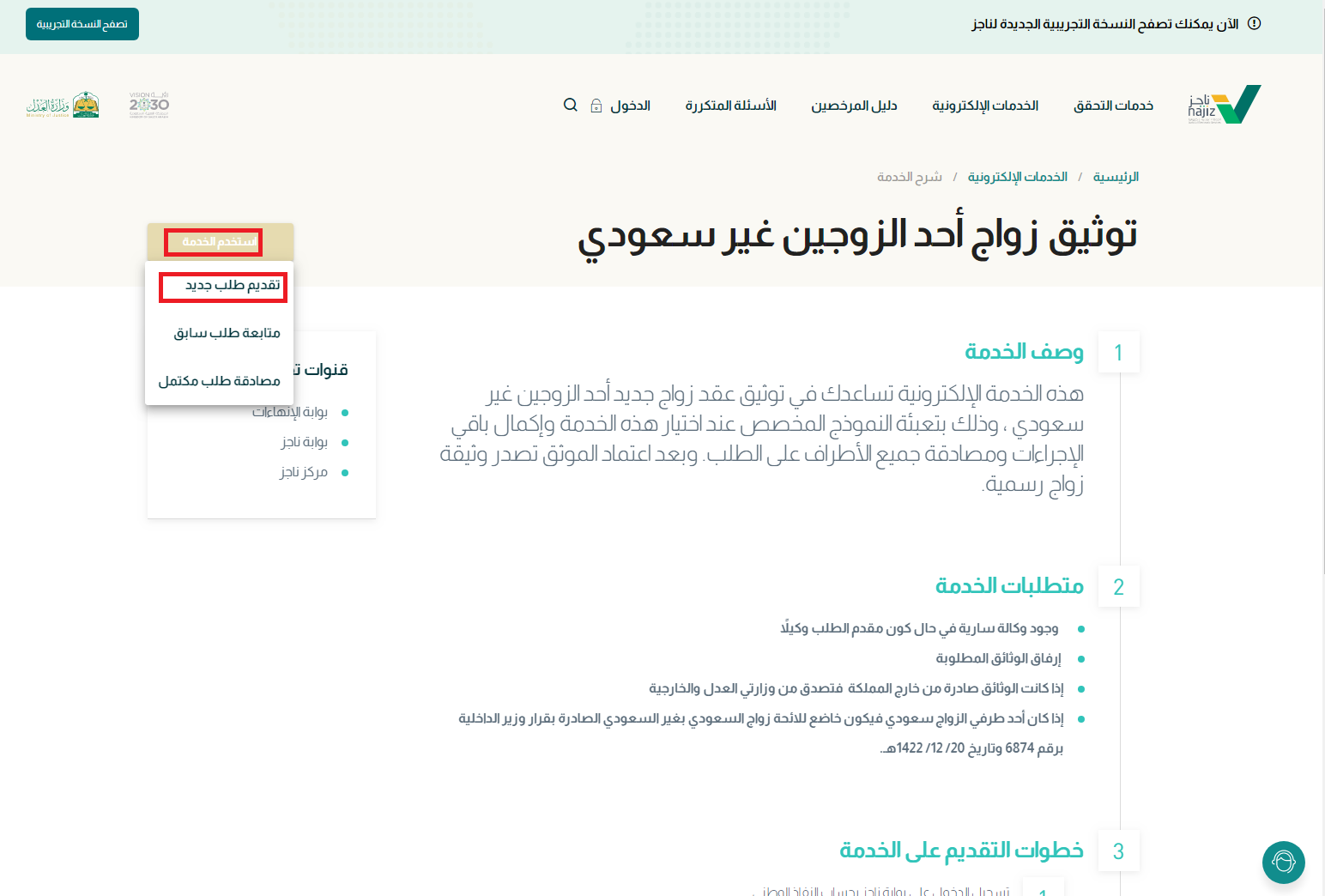Click the خطوات التقديم على الخدمة heading
Image resolution: width=1325 pixels, height=896 pixels.
961,851
